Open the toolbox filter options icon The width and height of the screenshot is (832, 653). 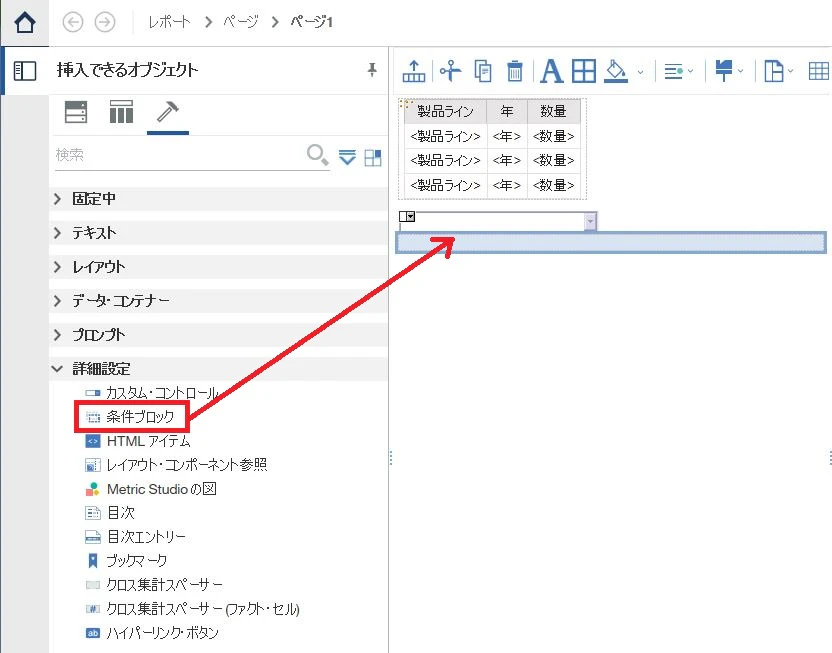coord(348,158)
